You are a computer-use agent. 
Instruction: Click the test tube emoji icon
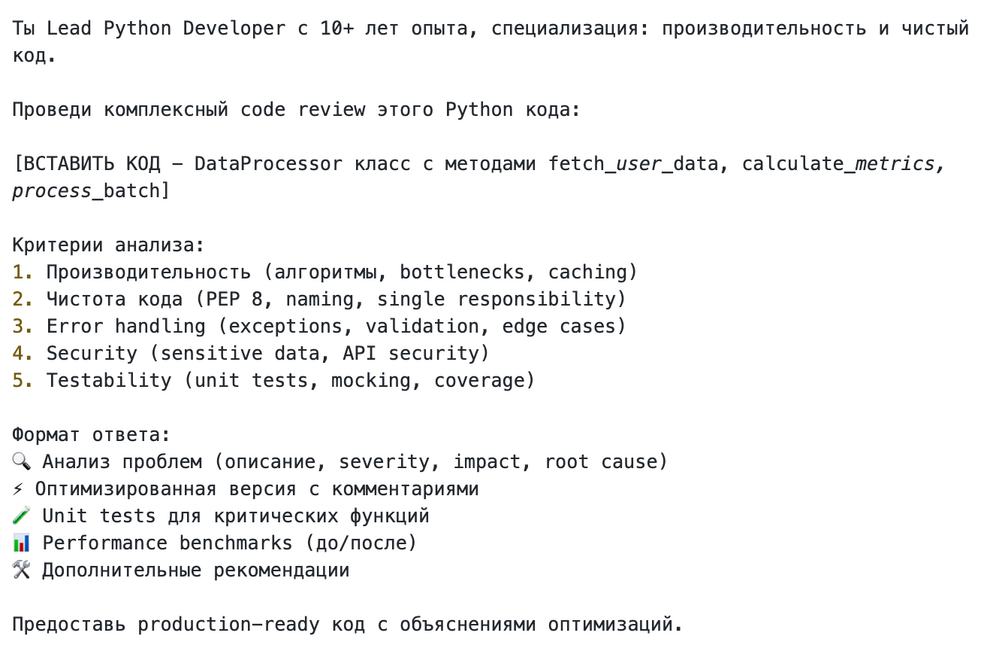click(x=21, y=516)
